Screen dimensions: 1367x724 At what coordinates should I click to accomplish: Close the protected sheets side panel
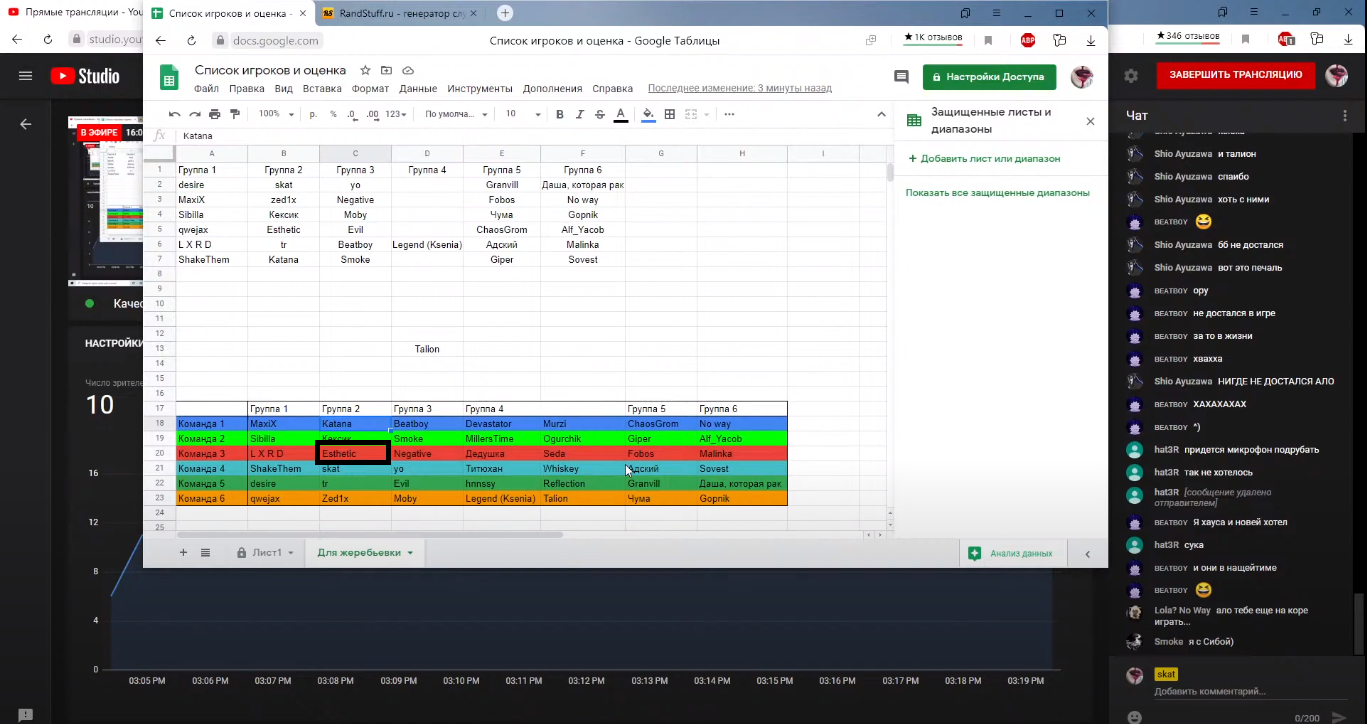point(1090,121)
